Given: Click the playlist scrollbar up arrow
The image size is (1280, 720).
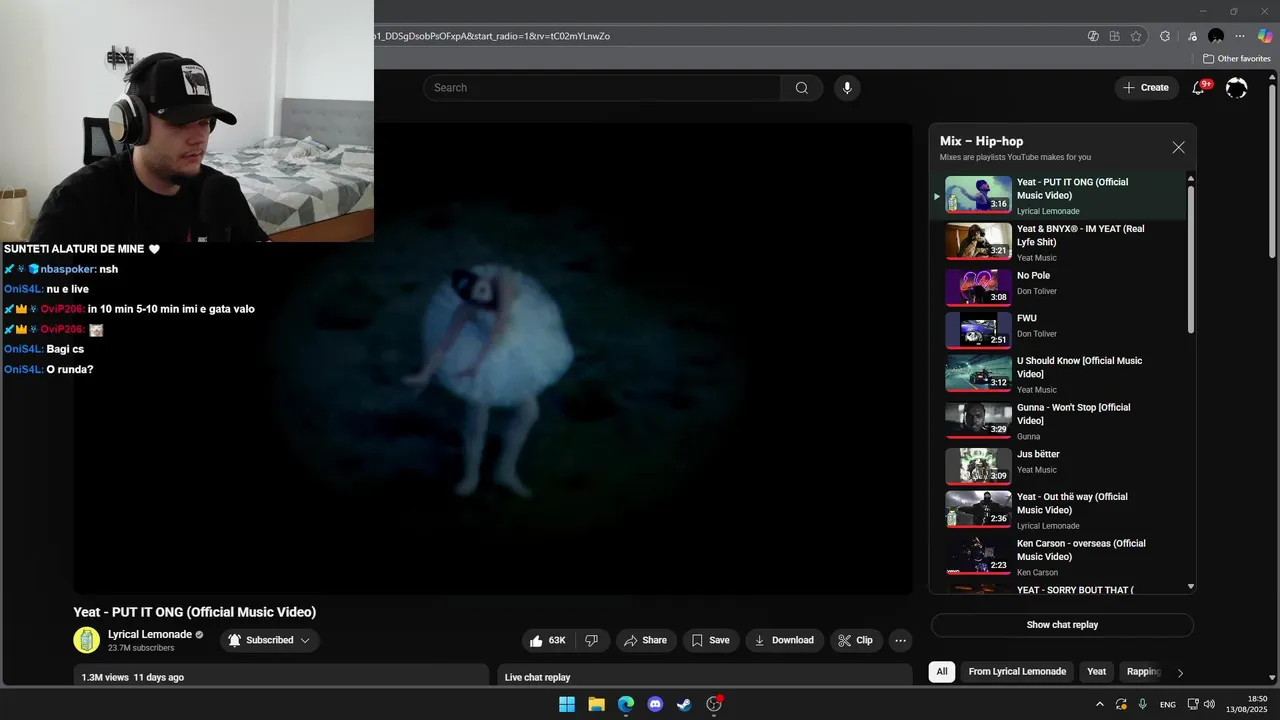Looking at the screenshot, I should [1191, 179].
